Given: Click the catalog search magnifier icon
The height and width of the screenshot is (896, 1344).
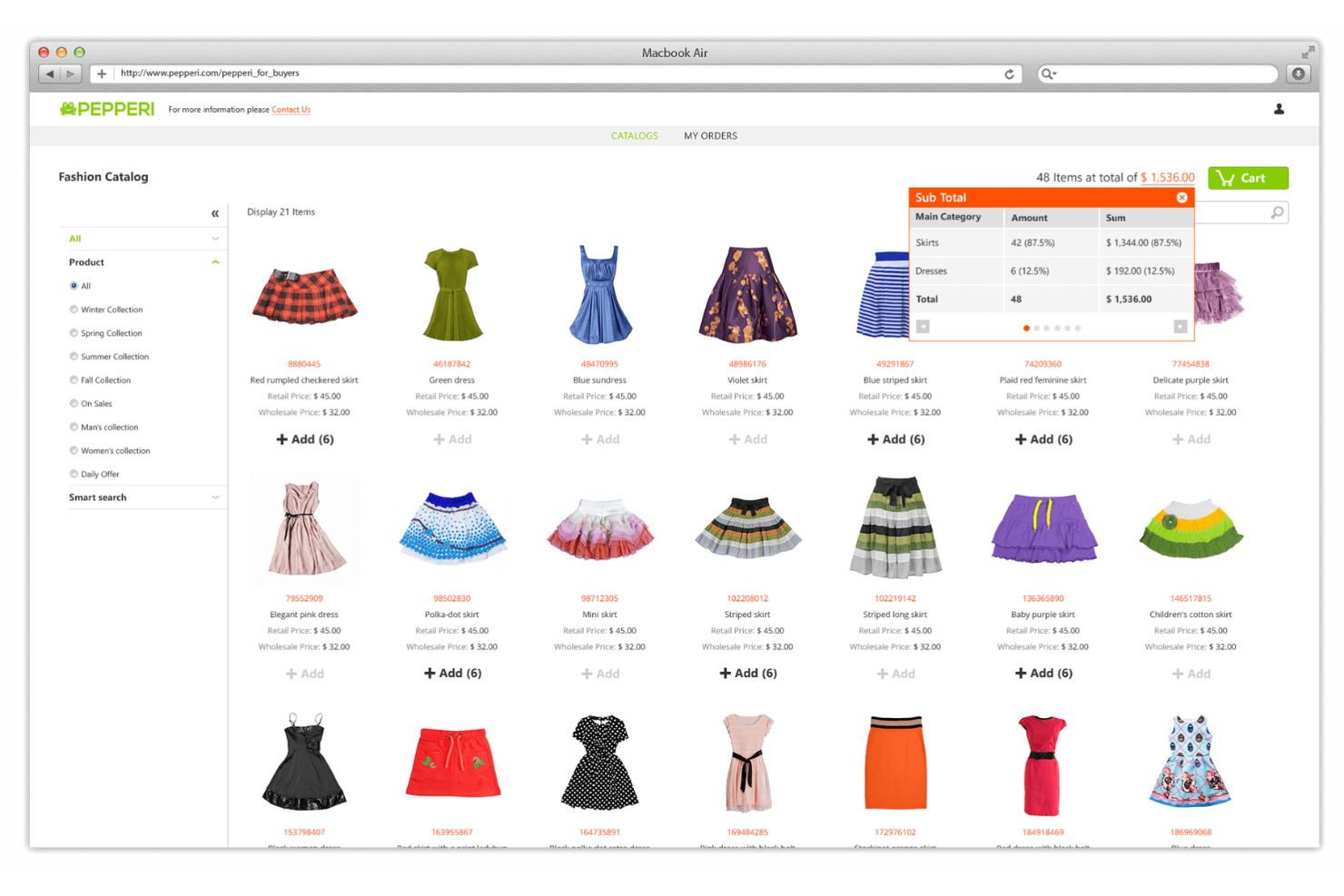Looking at the screenshot, I should pos(1277,212).
